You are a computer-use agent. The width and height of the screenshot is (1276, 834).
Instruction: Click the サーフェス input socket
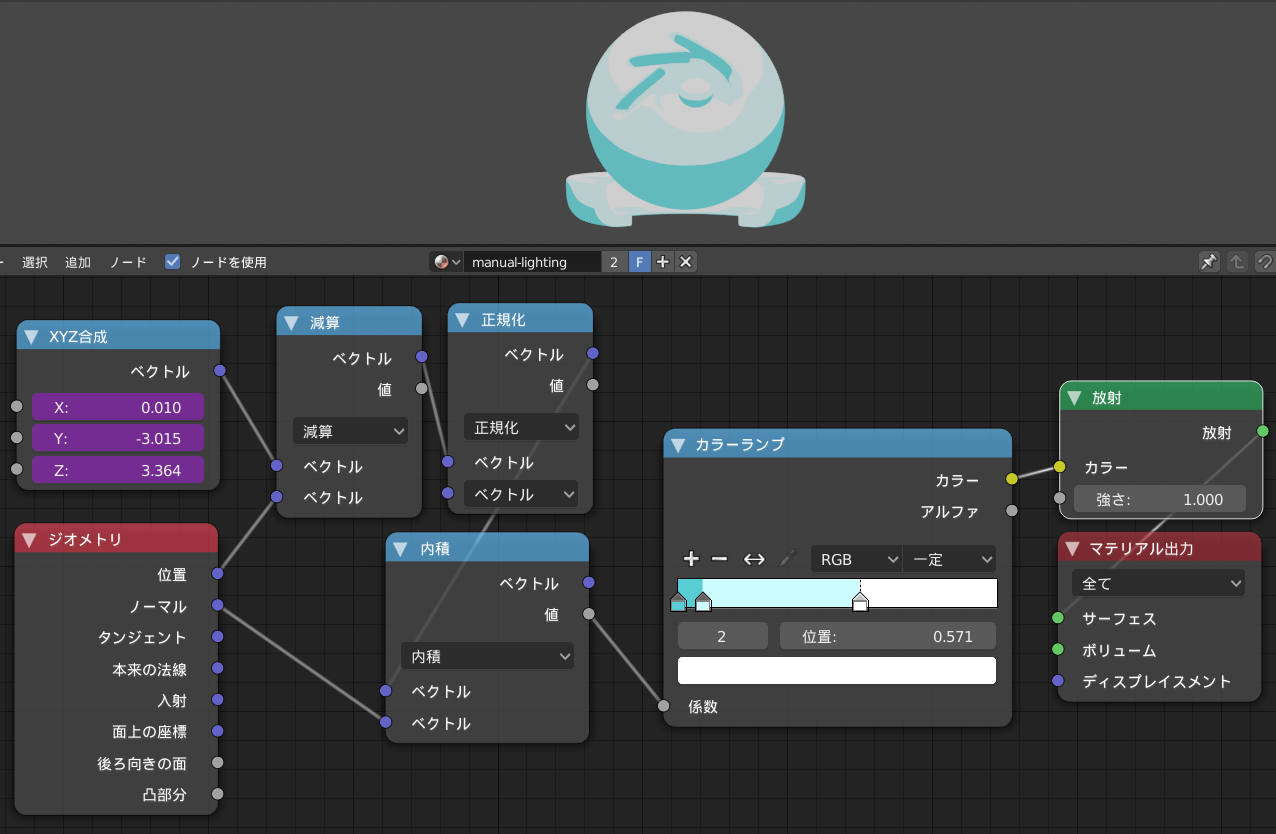pyautogui.click(x=1058, y=618)
